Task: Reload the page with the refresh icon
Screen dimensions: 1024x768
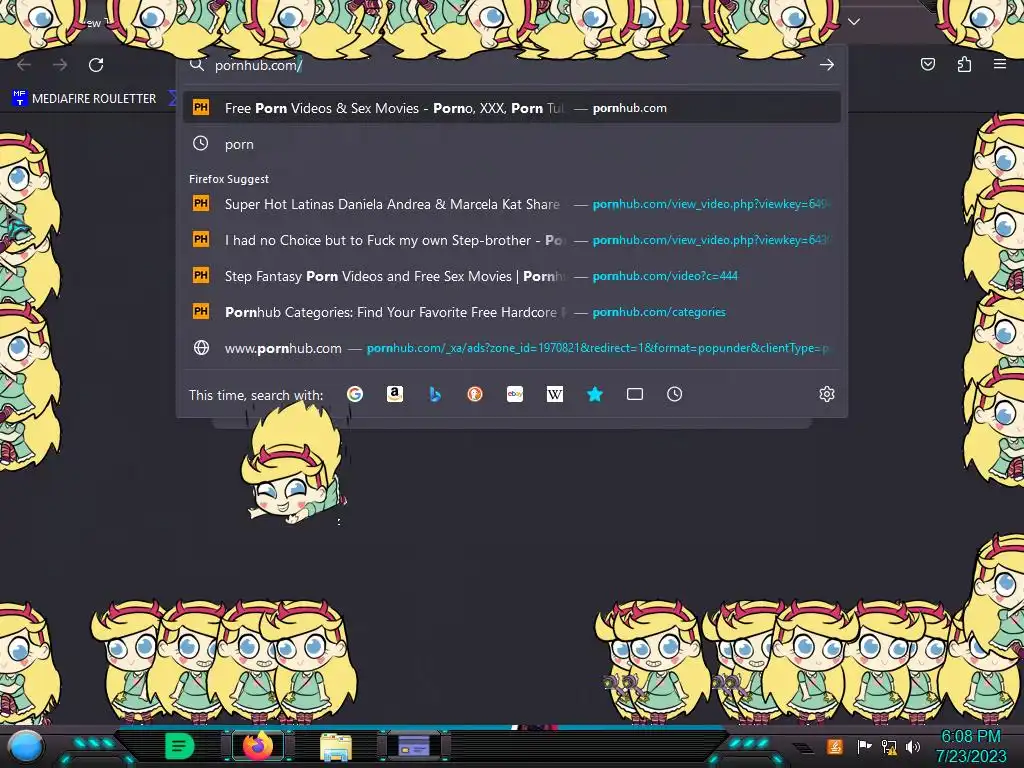Action: point(96,65)
